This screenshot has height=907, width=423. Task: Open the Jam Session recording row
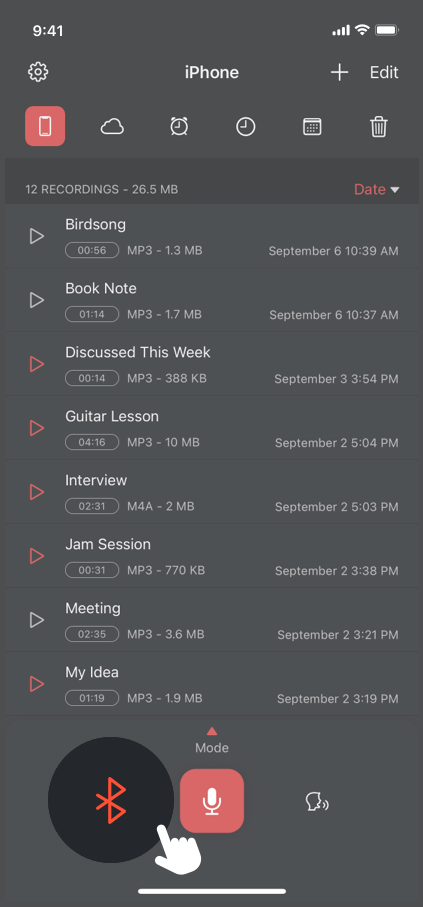click(212, 556)
